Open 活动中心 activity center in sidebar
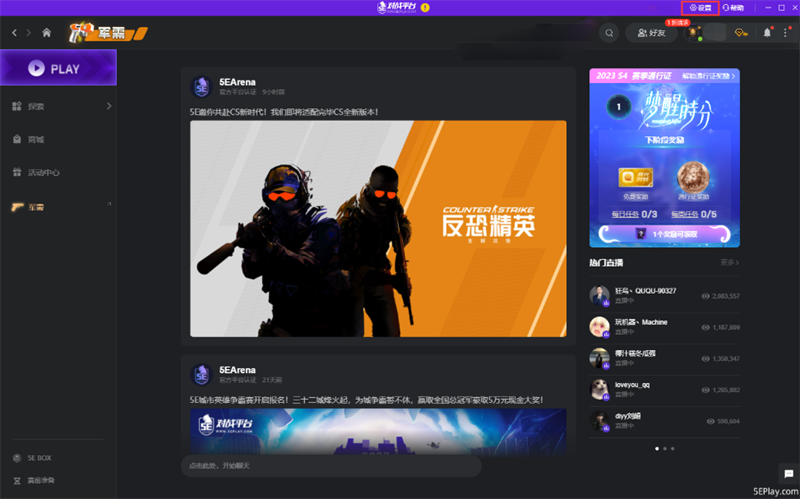Image resolution: width=800 pixels, height=499 pixels. (x=42, y=172)
